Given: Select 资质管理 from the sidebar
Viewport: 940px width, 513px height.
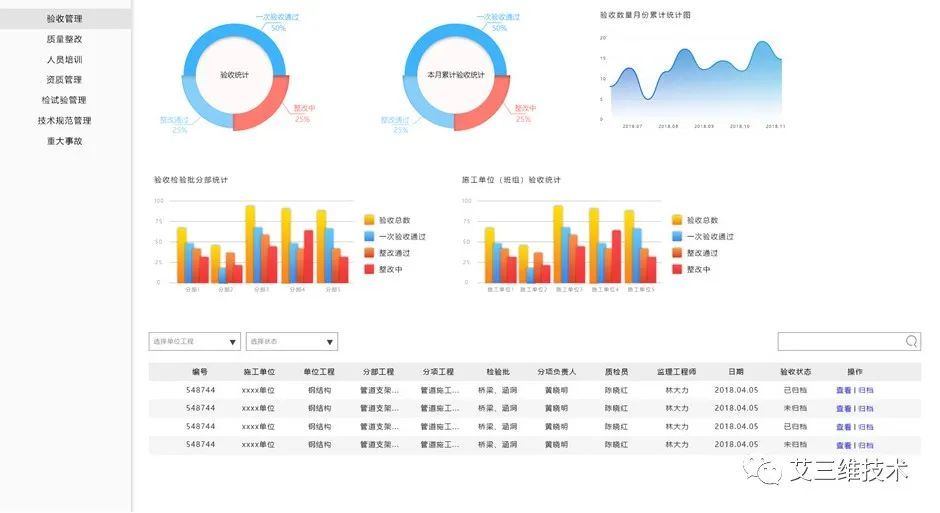Looking at the screenshot, I should click(x=65, y=80).
